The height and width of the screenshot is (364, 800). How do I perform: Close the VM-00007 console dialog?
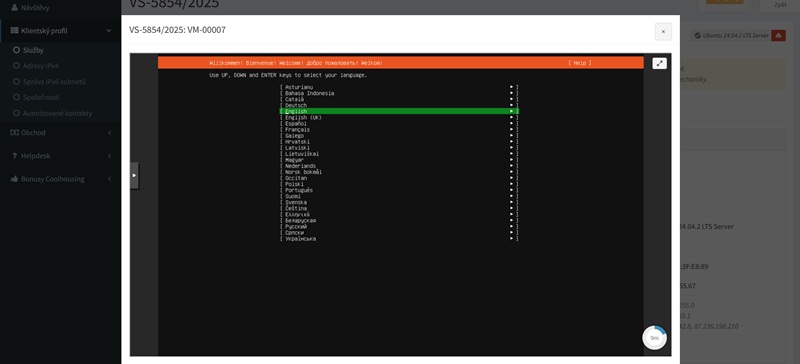coord(663,32)
